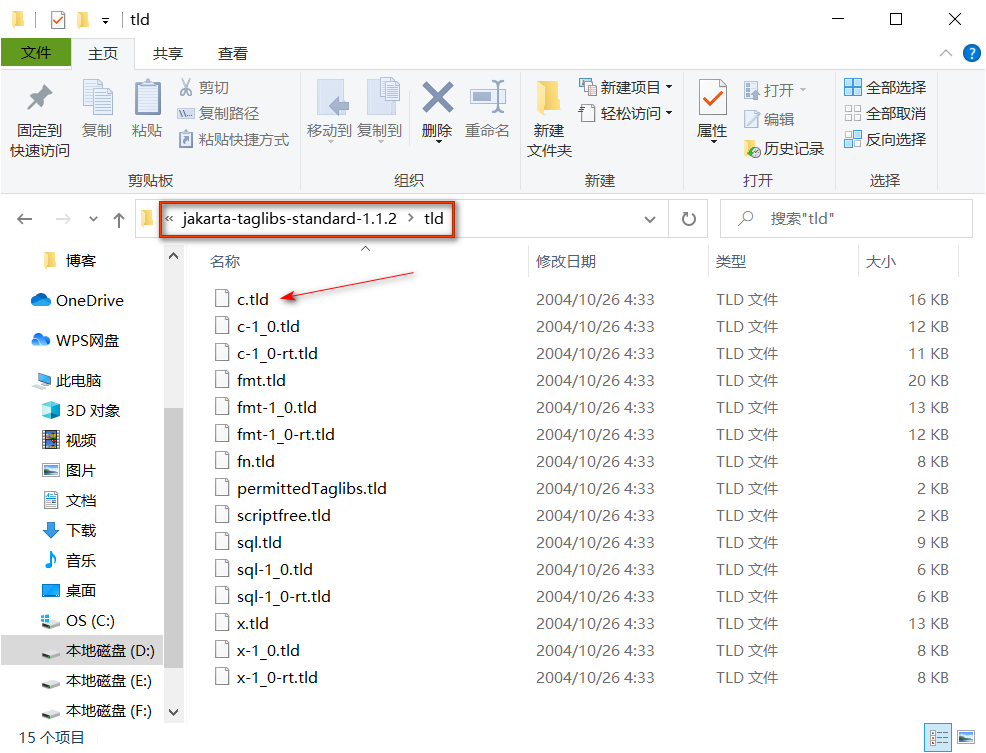Refresh the current folder view
Viewport: 986px width, 753px height.
coord(689,218)
